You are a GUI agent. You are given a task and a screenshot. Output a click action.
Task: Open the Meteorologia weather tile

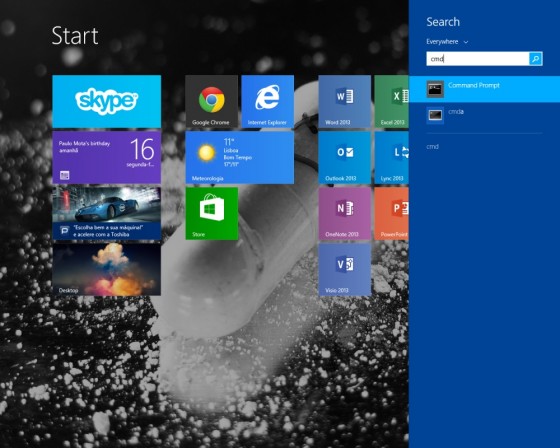[240, 158]
